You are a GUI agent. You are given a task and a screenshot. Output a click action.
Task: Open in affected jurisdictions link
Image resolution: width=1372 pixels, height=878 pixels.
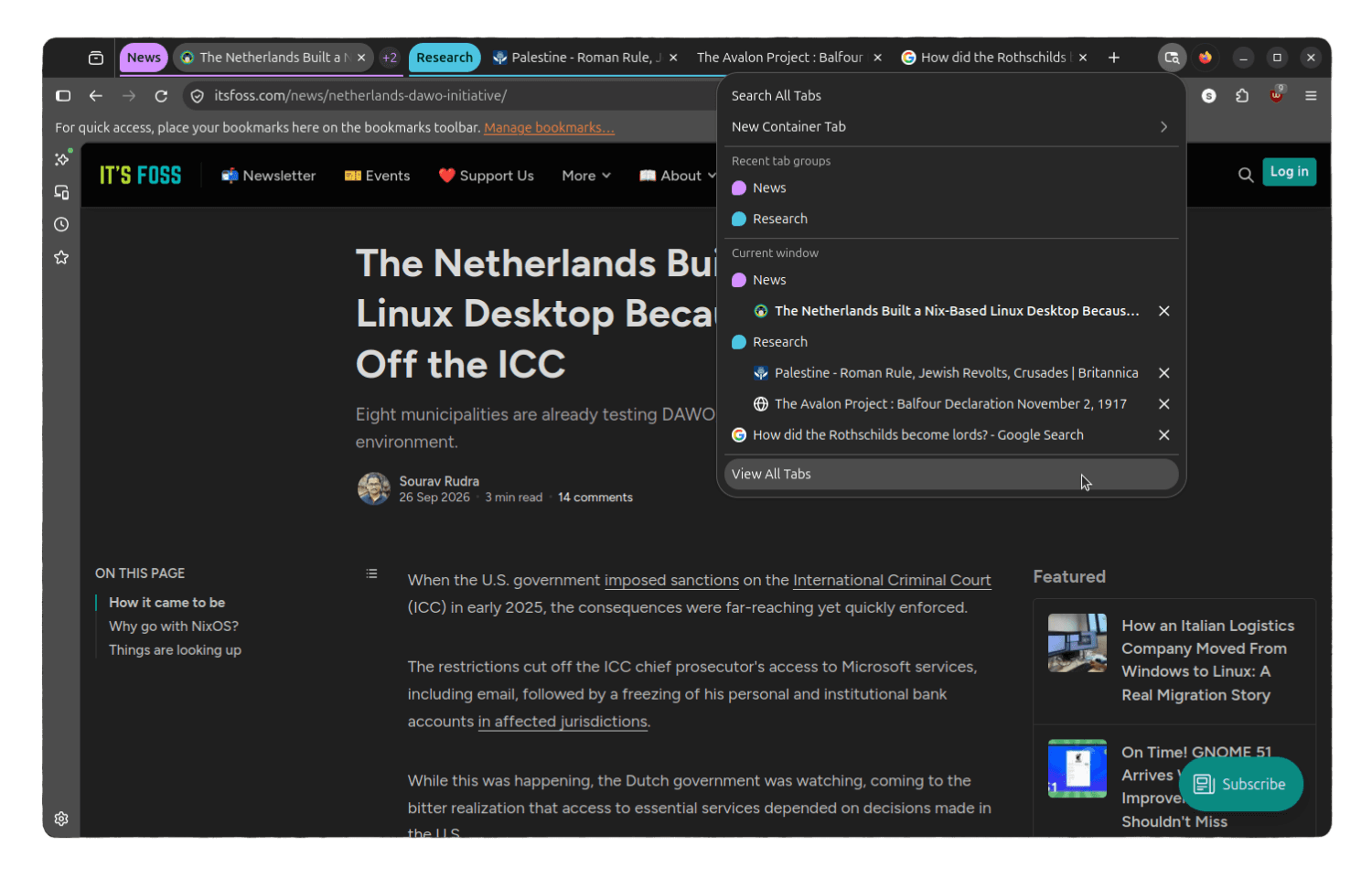(x=563, y=723)
